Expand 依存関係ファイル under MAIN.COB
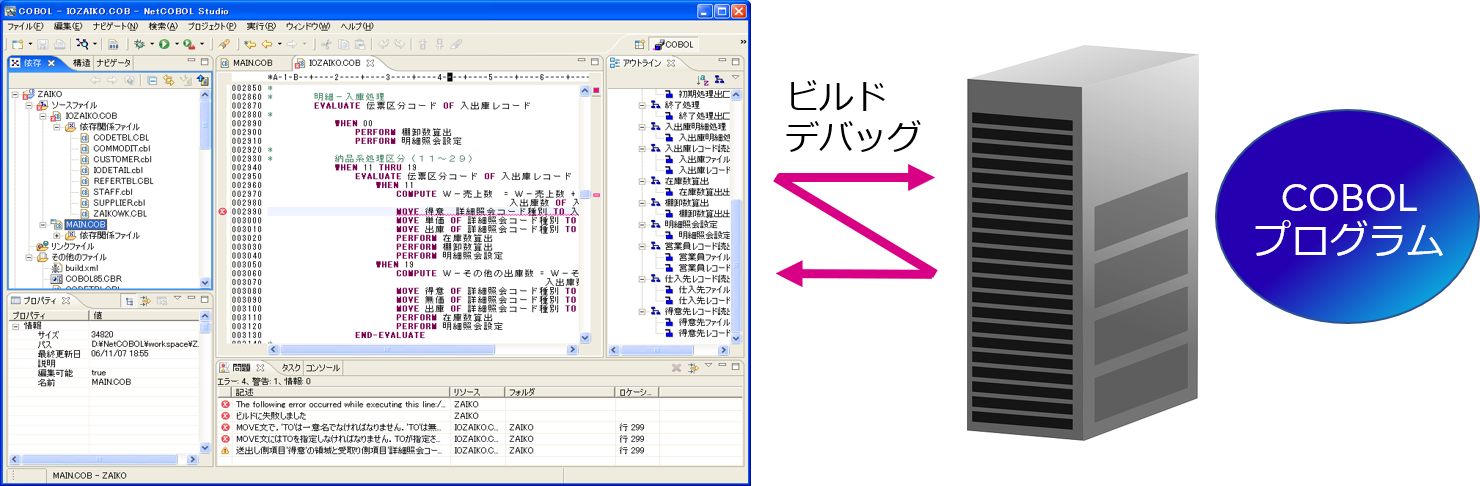This screenshot has width=1480, height=486. tap(57, 235)
